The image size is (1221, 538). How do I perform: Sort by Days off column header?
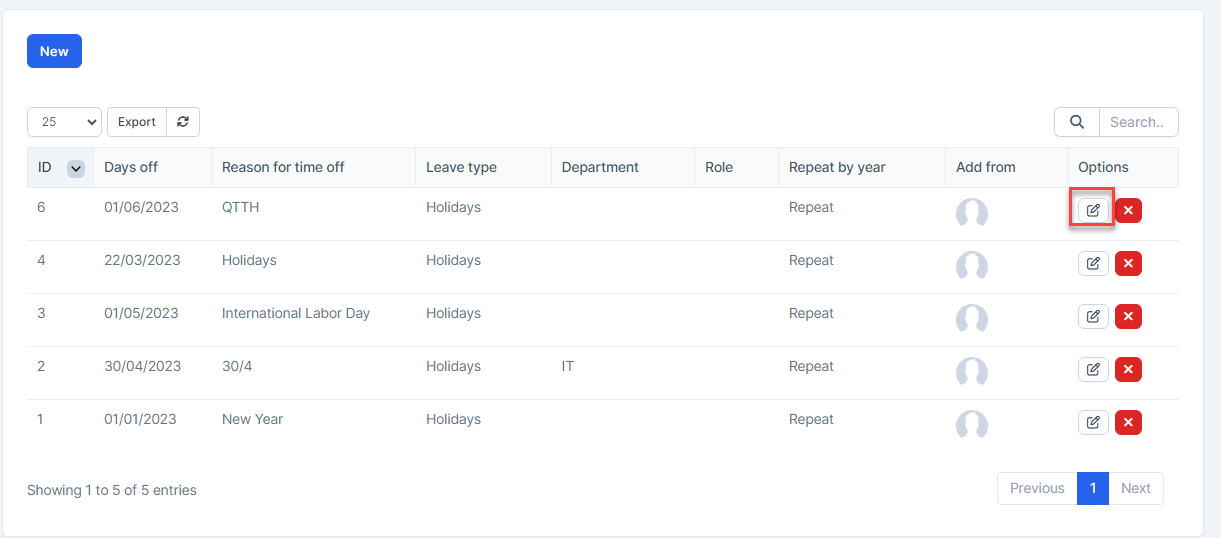click(131, 167)
